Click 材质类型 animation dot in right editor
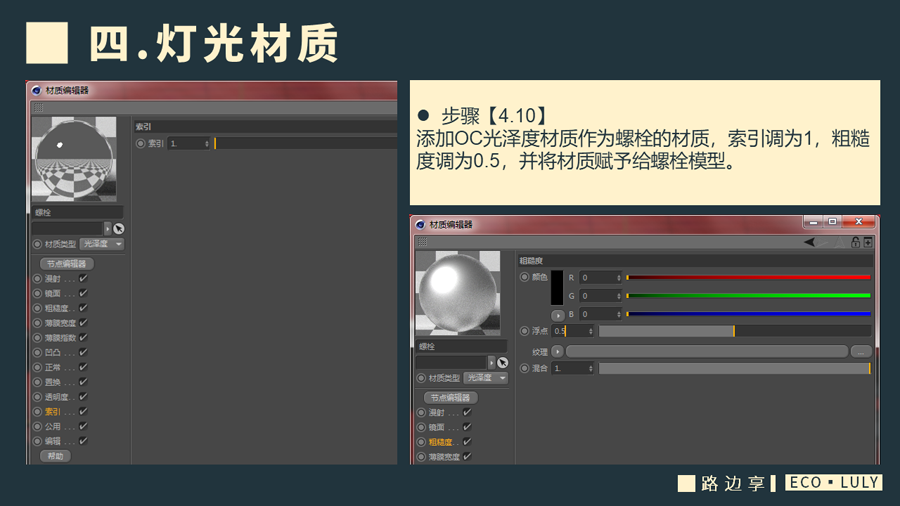900x506 pixels. point(421,378)
